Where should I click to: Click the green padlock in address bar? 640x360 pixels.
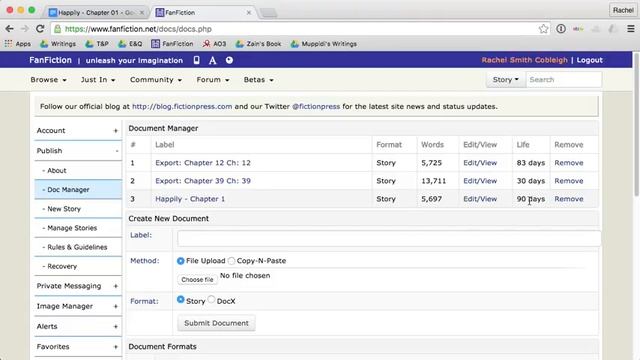pyautogui.click(x=58, y=29)
